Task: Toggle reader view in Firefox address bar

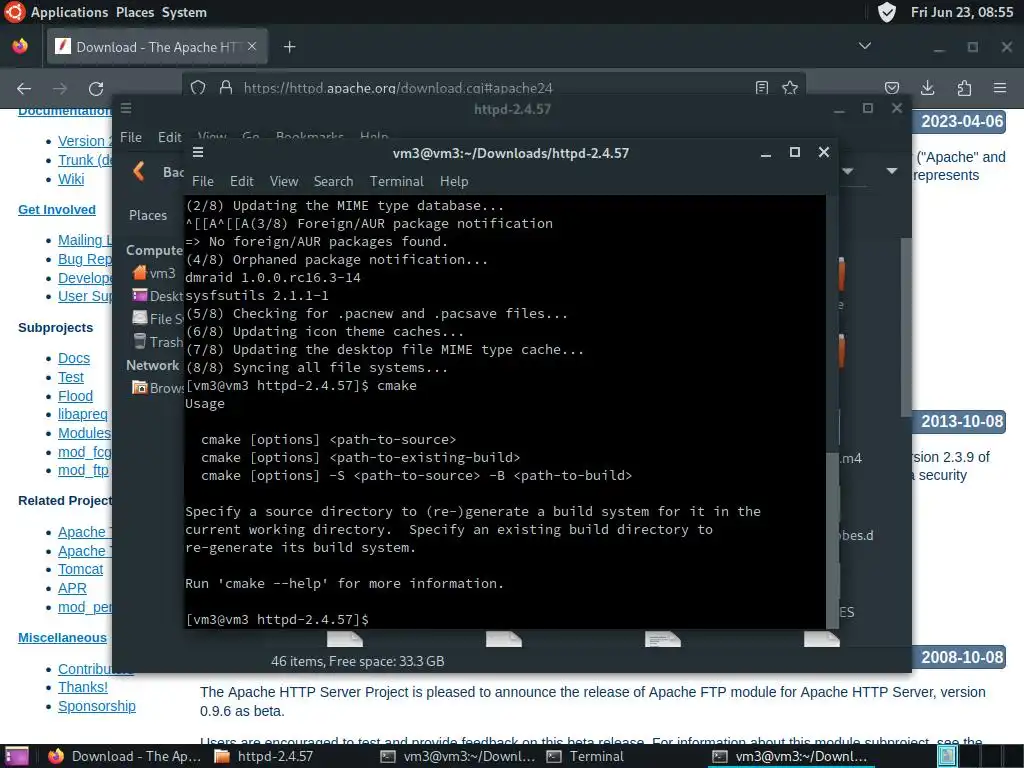Action: tap(761, 88)
